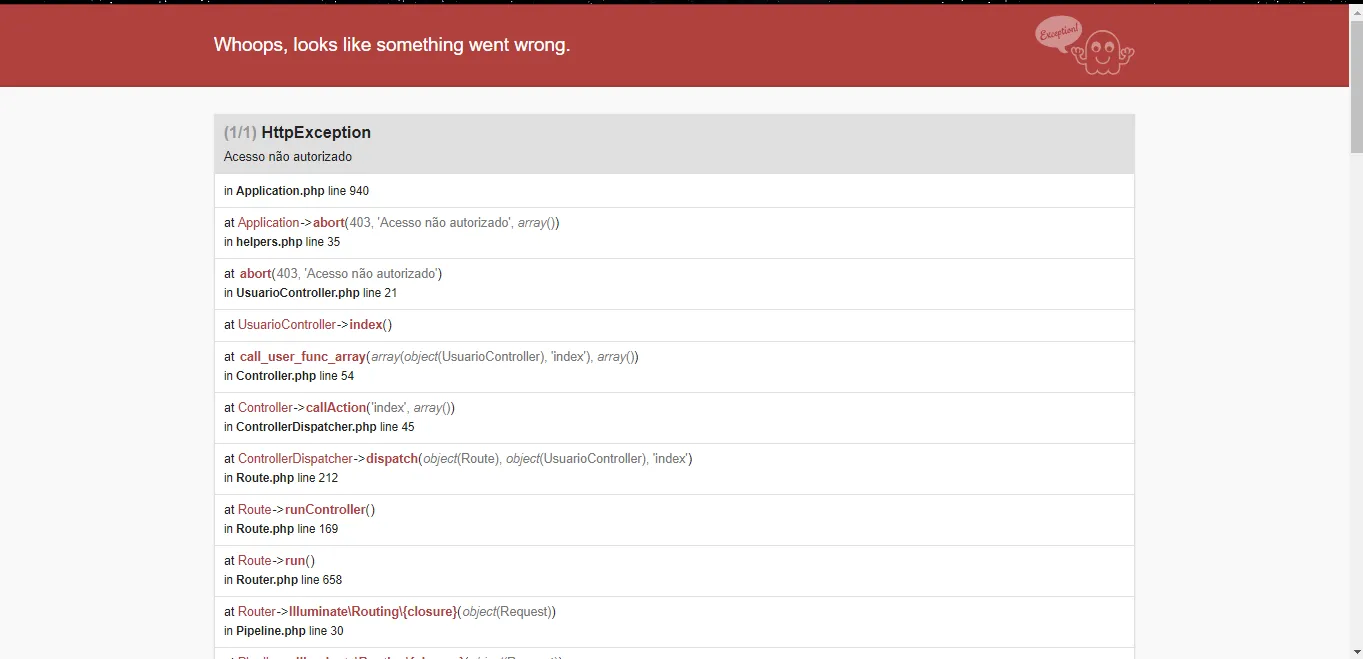Click the Route->runController() trace entry
1363x659 pixels.
click(299, 510)
